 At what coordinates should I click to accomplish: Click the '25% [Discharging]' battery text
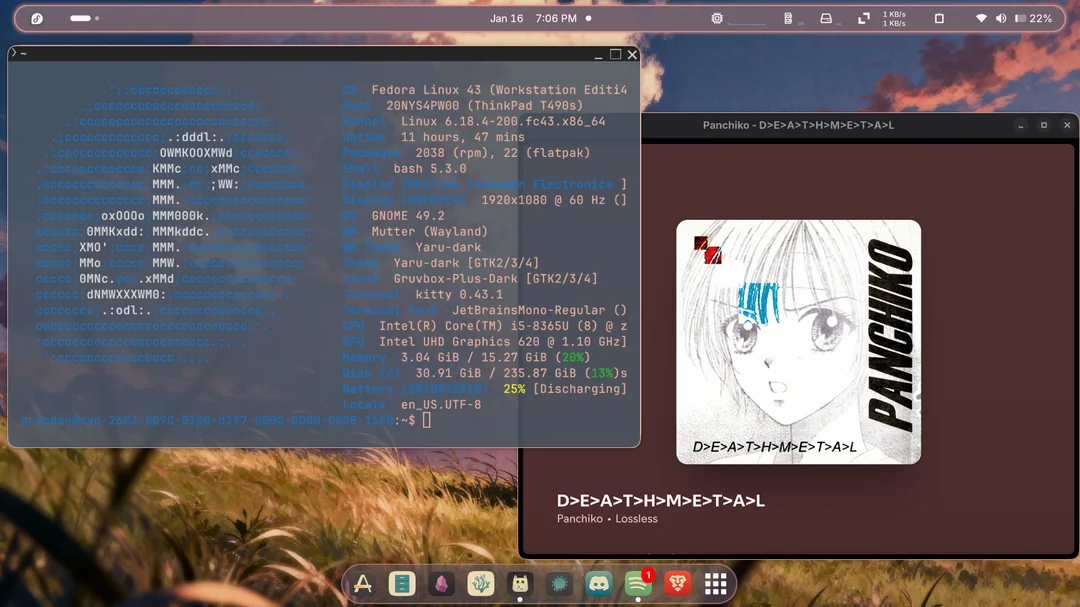[x=565, y=389]
